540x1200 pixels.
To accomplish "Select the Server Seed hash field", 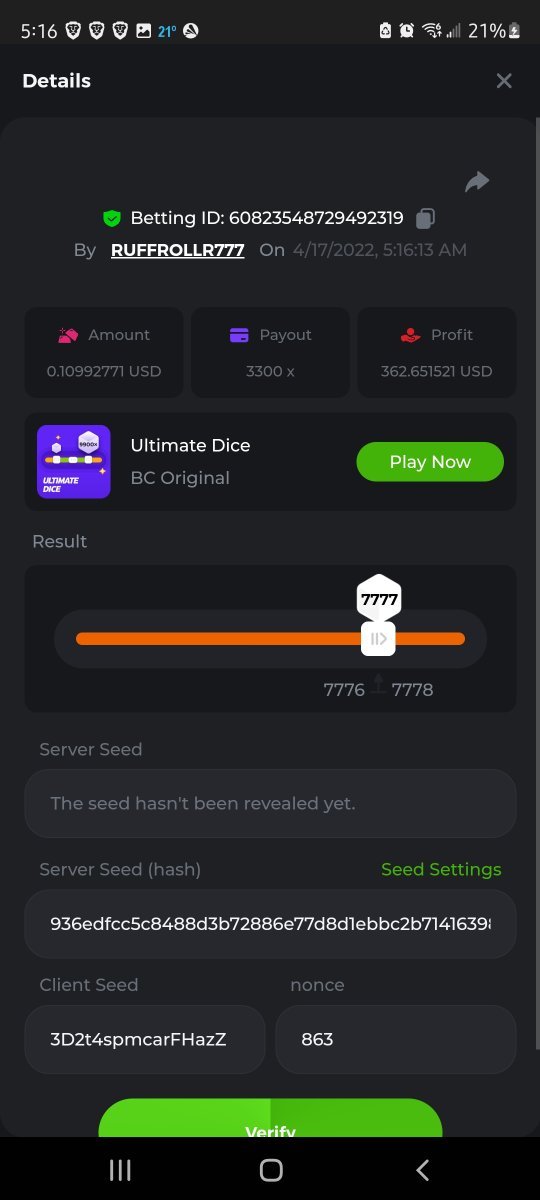I will 270,924.
